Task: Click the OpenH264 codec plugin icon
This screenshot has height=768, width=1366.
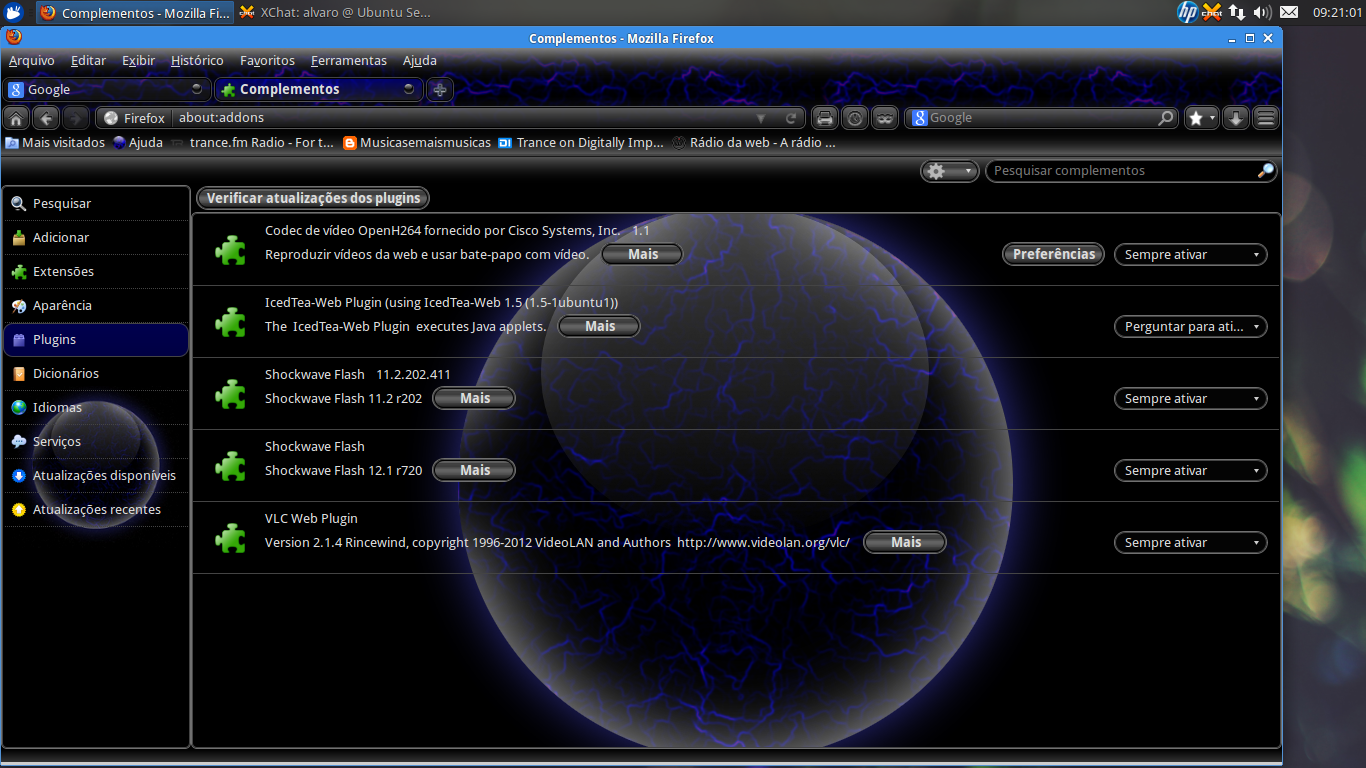Action: coord(231,250)
